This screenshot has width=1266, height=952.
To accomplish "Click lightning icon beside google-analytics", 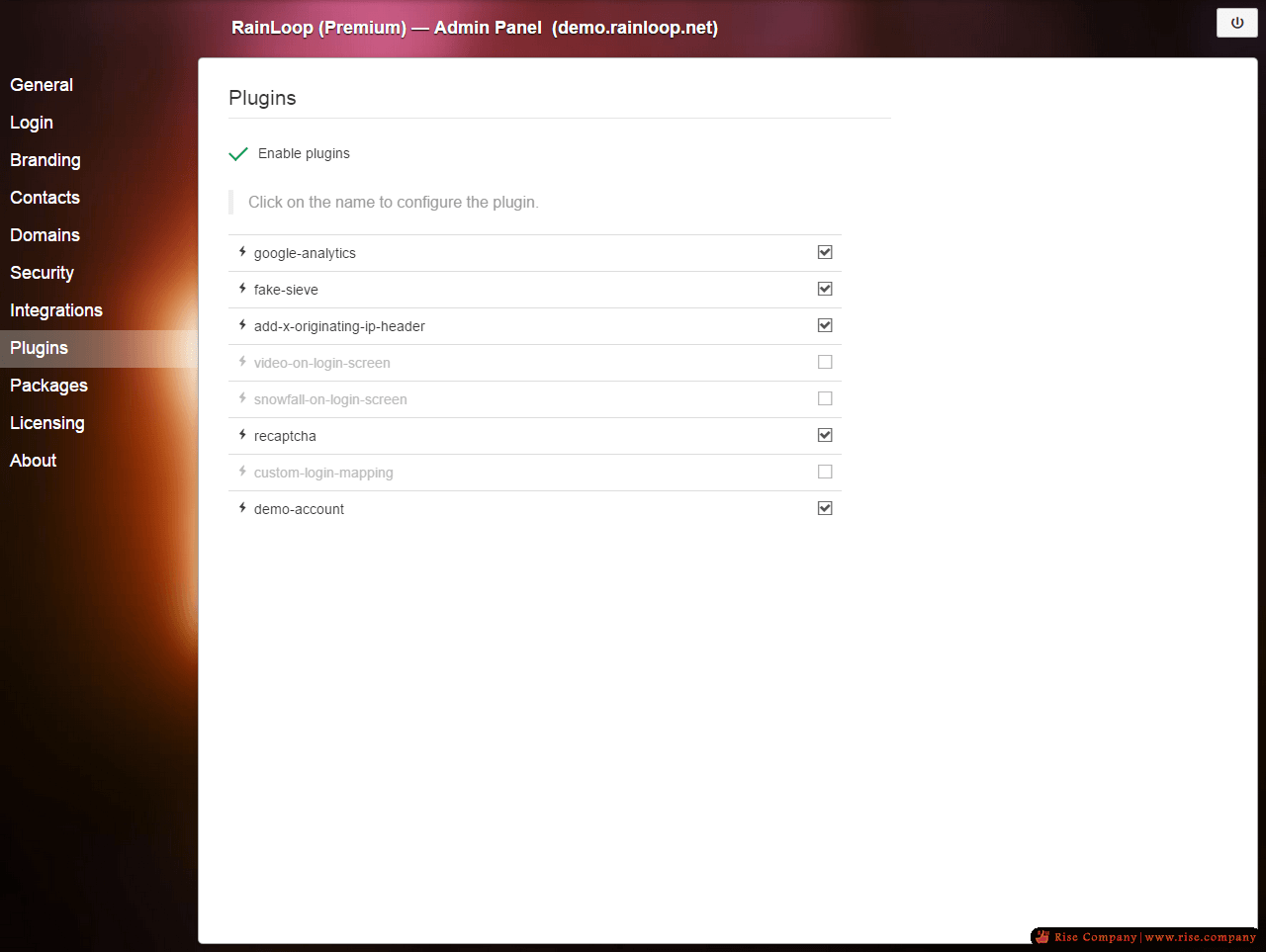I will [242, 252].
